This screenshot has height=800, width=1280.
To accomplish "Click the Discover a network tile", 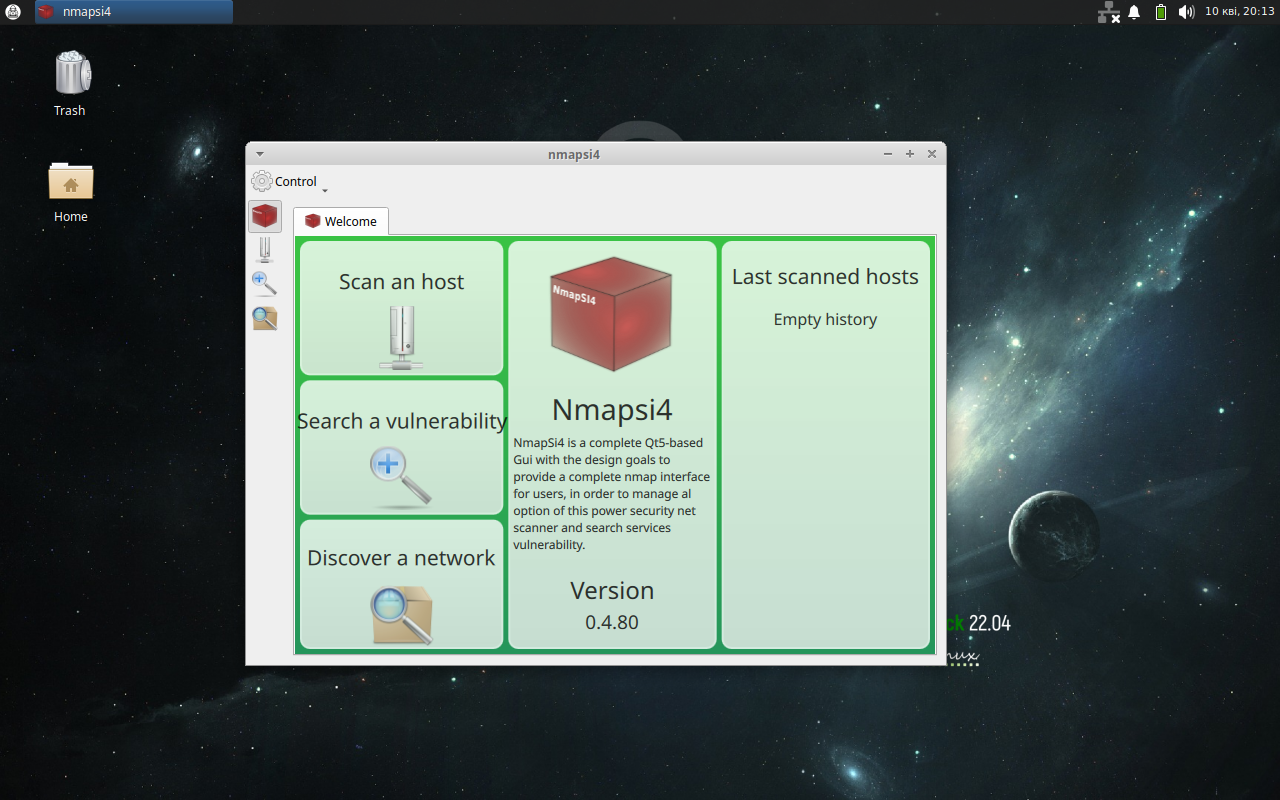I will pos(401,583).
